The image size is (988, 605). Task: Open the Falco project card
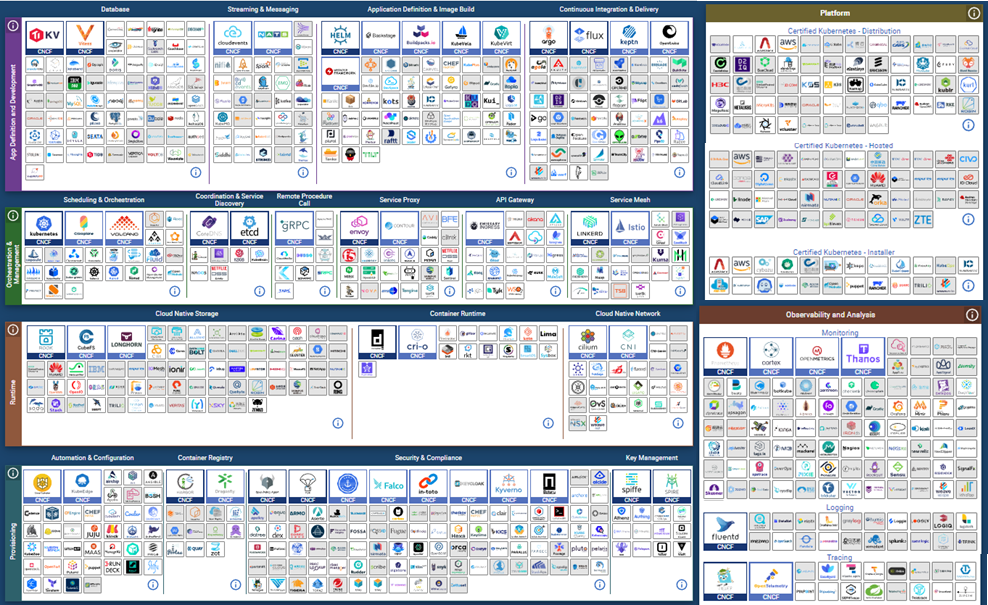[x=388, y=486]
